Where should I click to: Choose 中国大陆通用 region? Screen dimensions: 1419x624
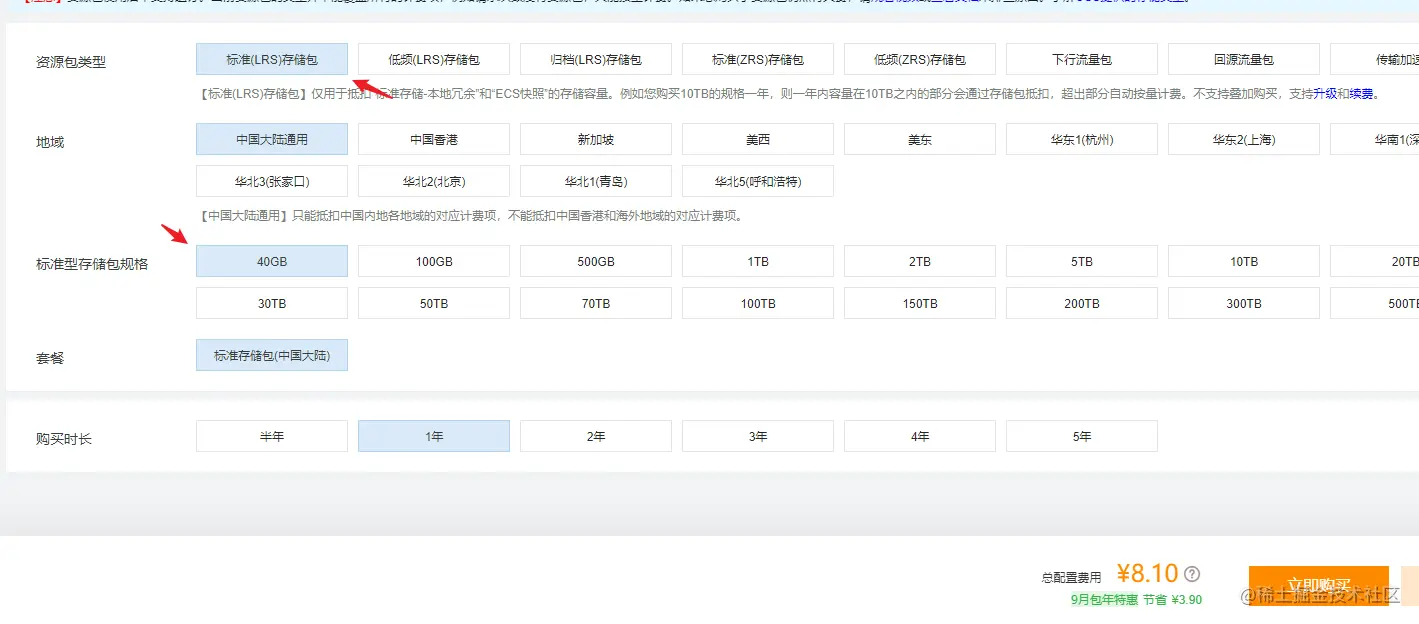coord(272,139)
